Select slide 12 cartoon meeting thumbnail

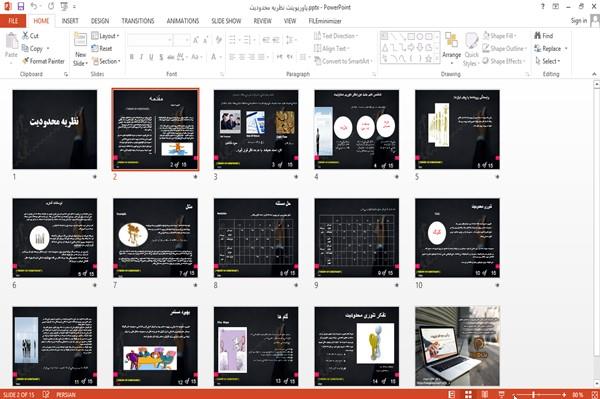(x=155, y=346)
